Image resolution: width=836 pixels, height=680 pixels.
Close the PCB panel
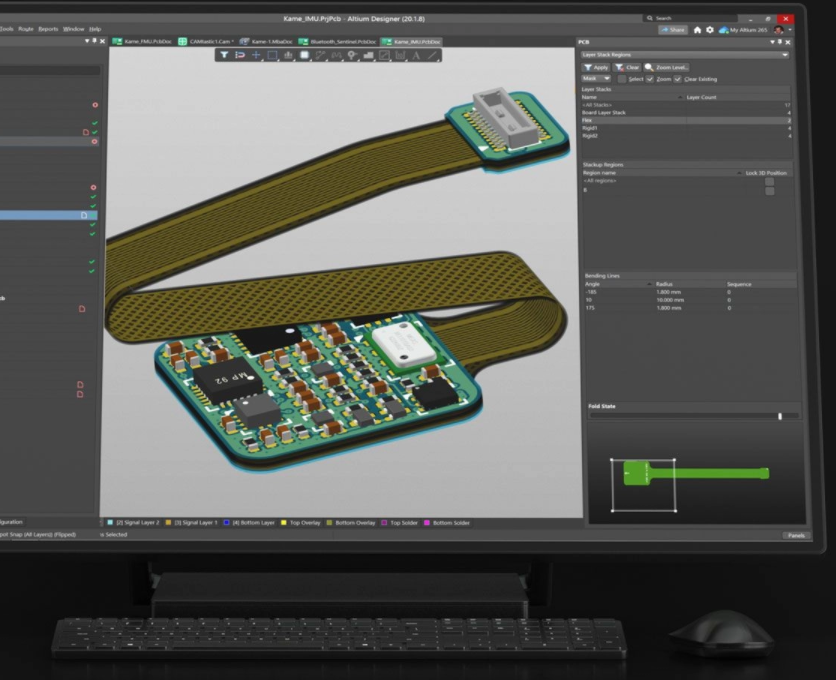787,42
